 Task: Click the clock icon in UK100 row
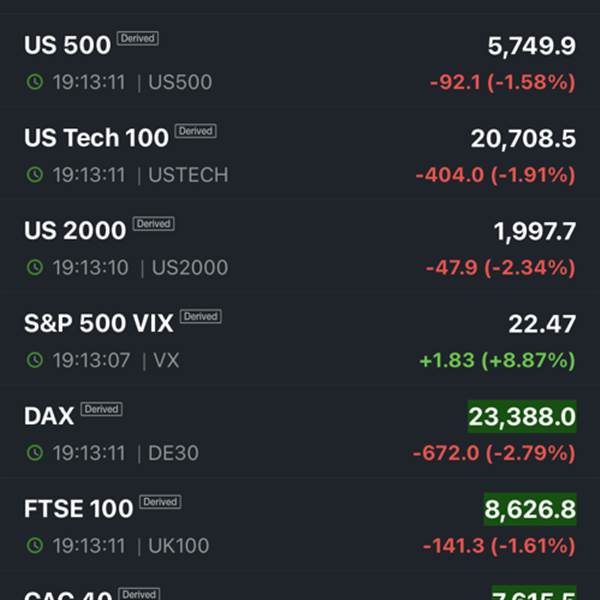tap(35, 546)
